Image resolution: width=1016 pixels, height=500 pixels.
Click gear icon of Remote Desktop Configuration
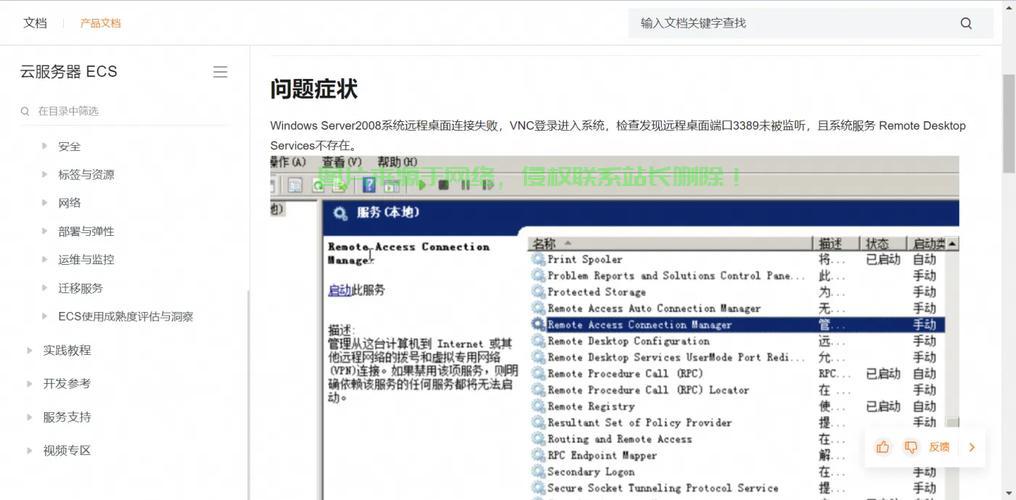538,341
